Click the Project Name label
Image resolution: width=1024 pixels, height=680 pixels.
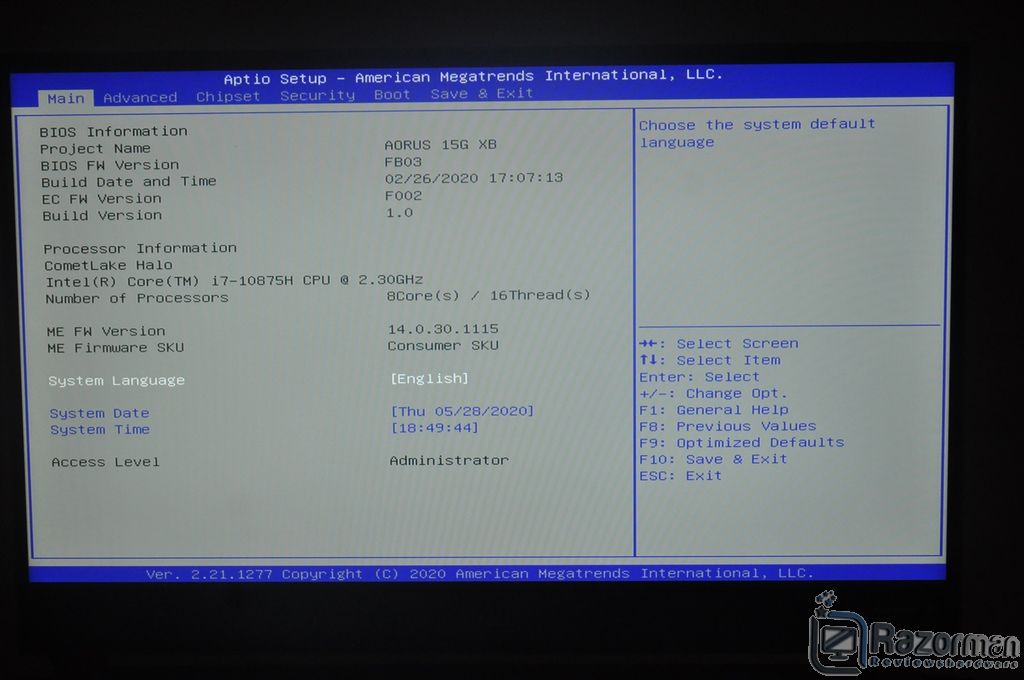tap(95, 149)
